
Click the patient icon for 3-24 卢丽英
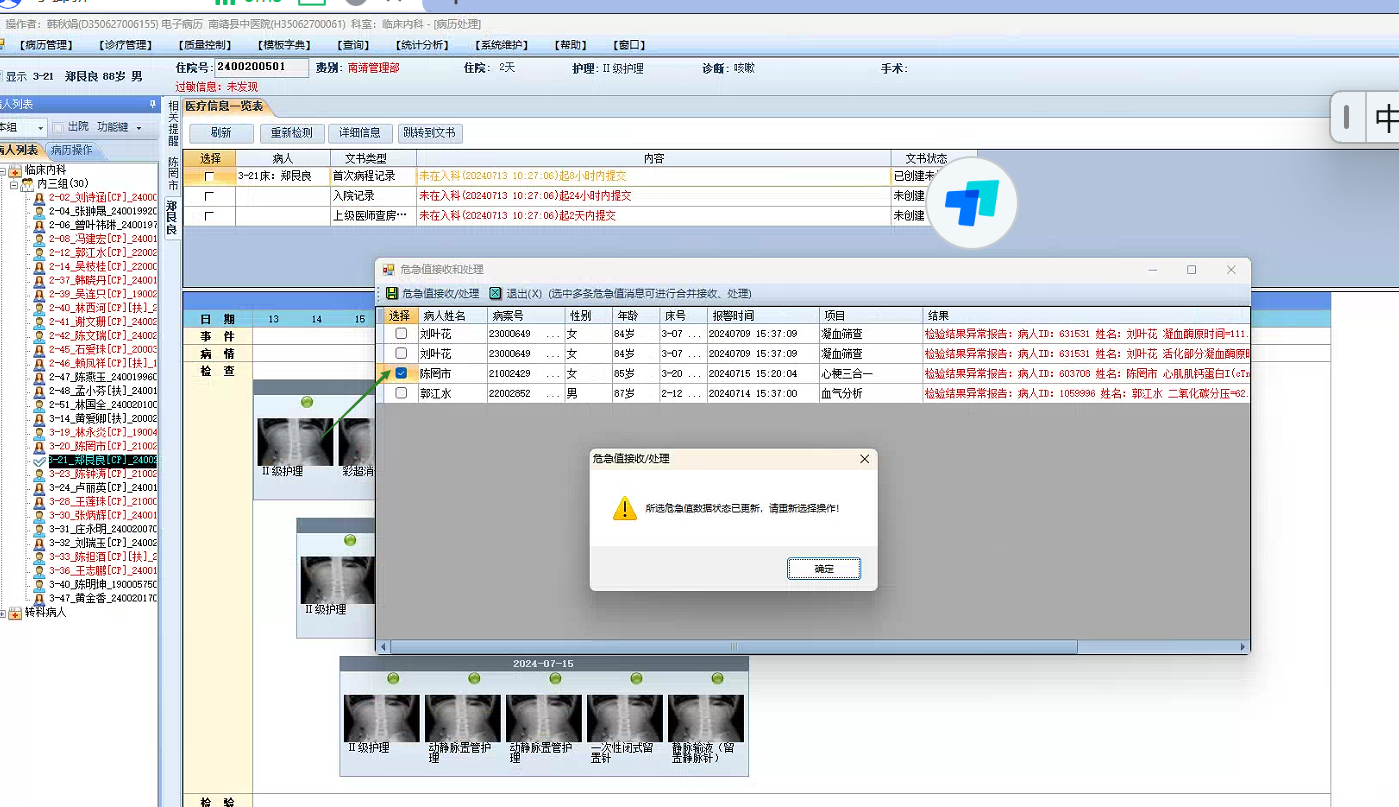[x=40, y=488]
